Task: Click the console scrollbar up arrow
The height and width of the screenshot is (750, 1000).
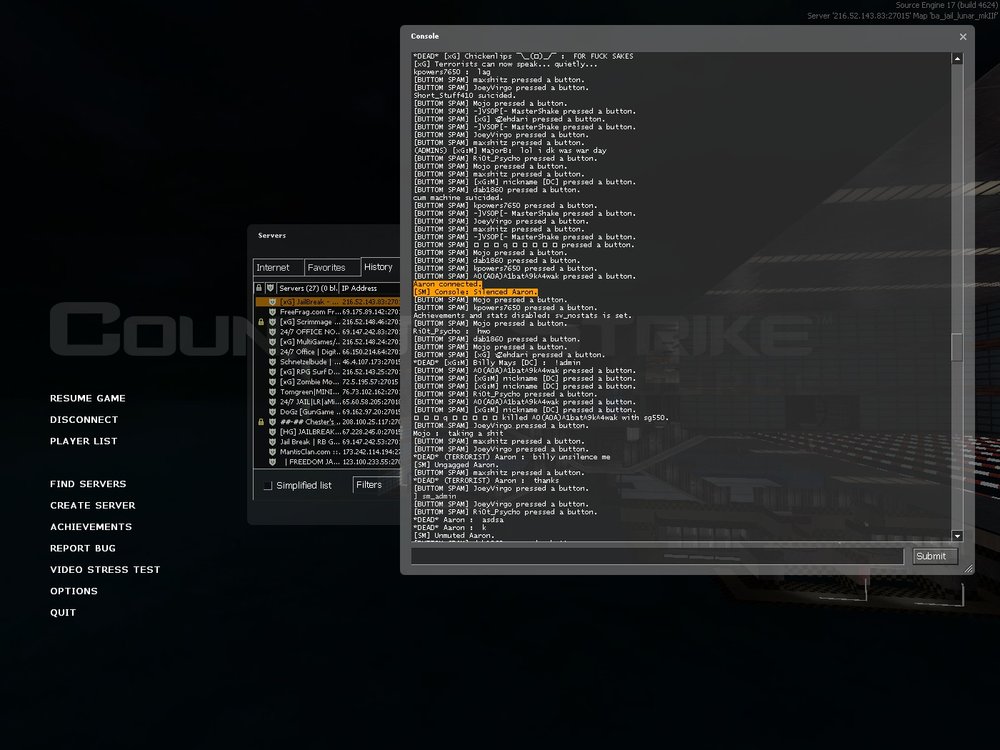Action: 957,59
